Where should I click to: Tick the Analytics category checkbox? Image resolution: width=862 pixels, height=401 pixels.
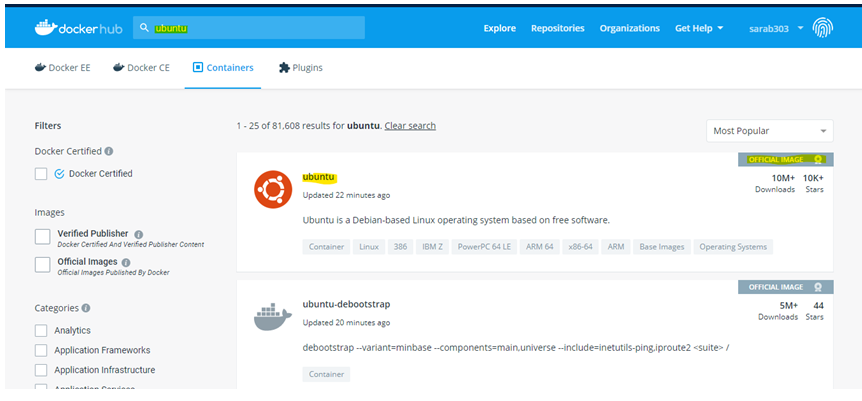pos(41,331)
